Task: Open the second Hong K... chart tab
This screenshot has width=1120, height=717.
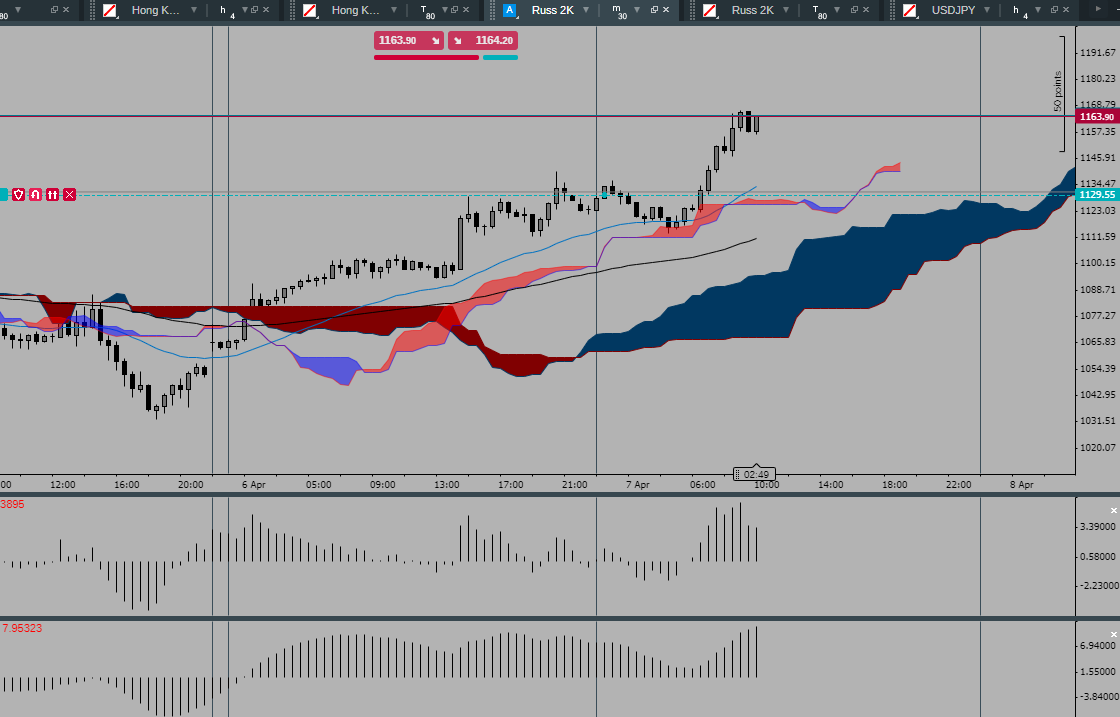Action: click(355, 10)
